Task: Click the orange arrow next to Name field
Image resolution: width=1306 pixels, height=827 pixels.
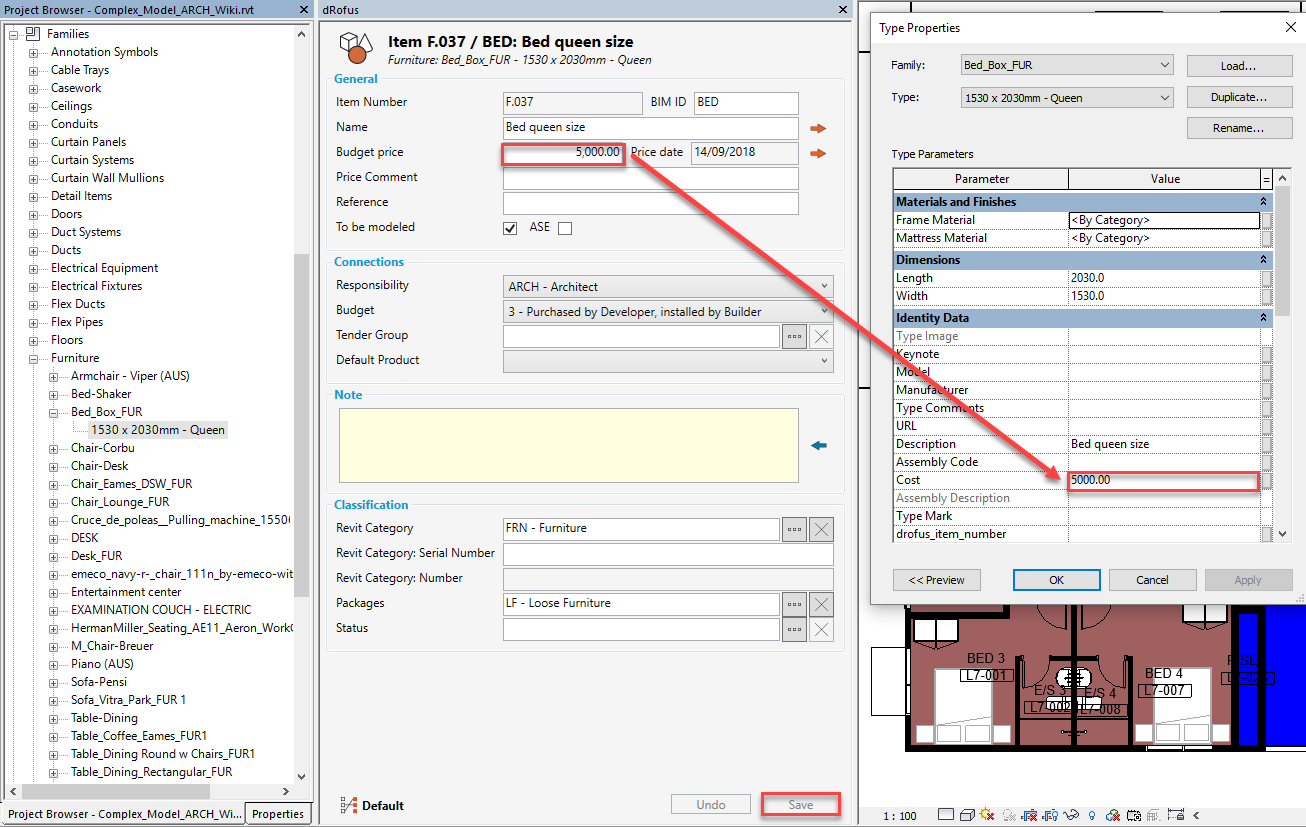Action: [x=818, y=128]
